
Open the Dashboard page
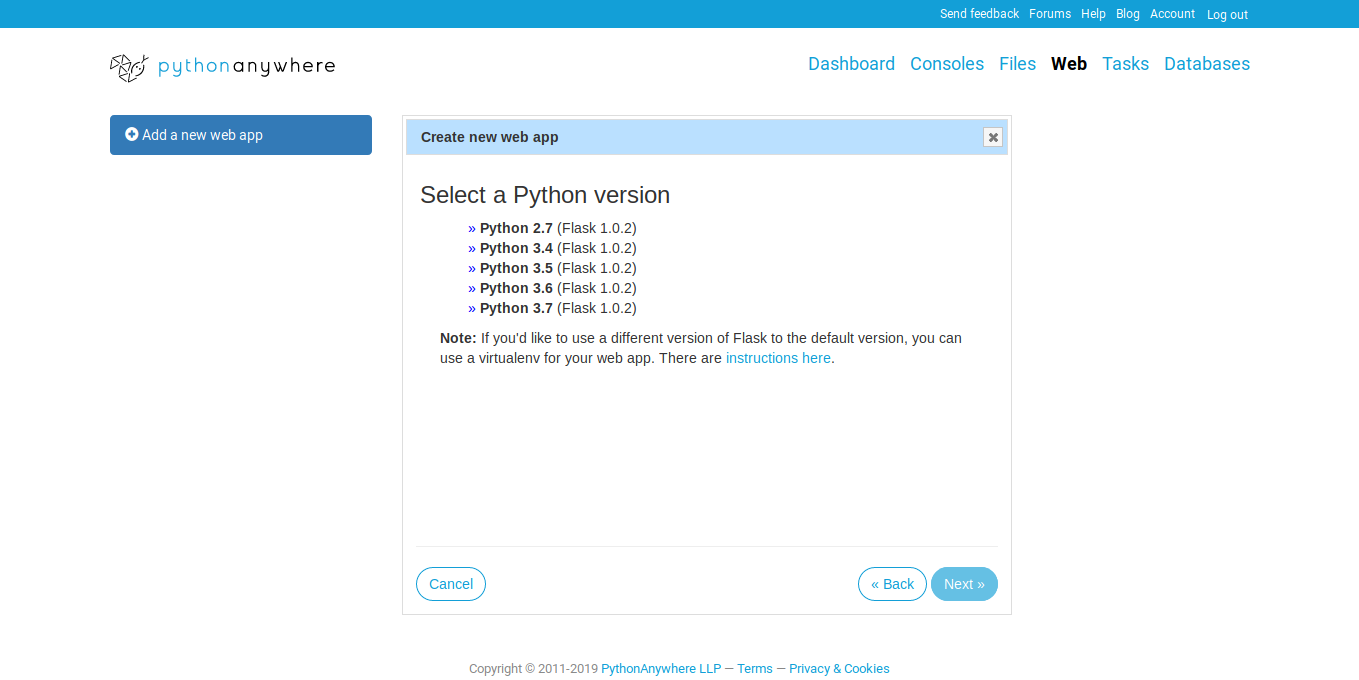tap(851, 64)
